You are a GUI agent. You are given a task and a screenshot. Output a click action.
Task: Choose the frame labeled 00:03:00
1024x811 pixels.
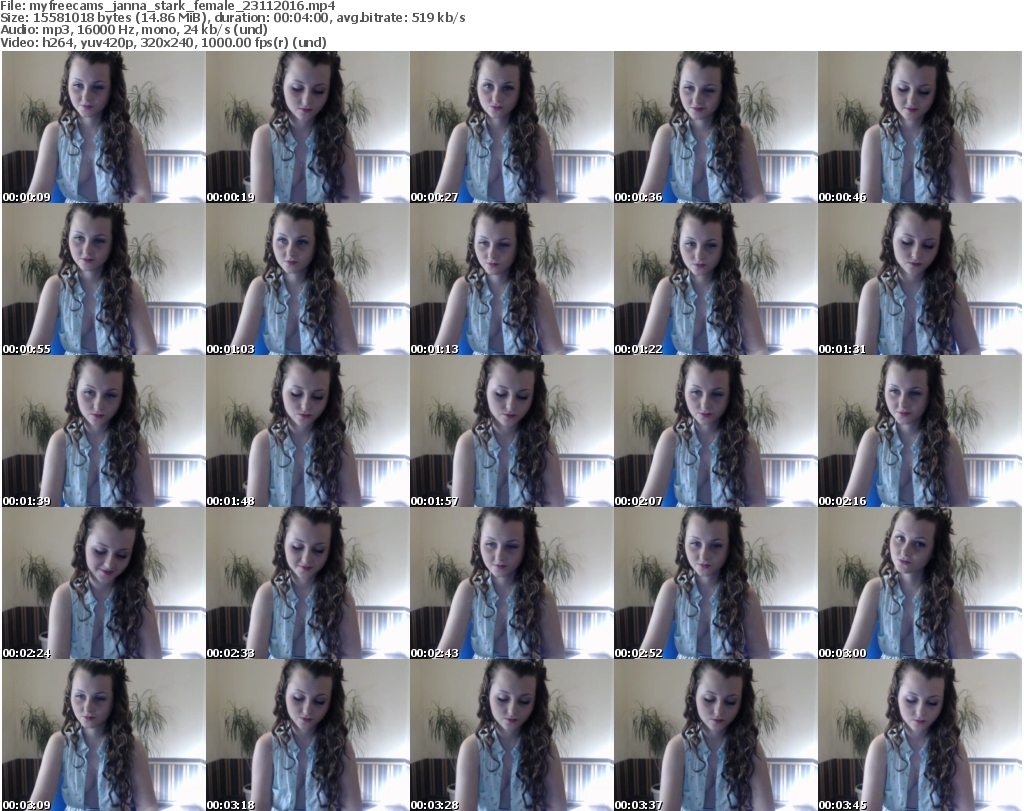tap(920, 583)
